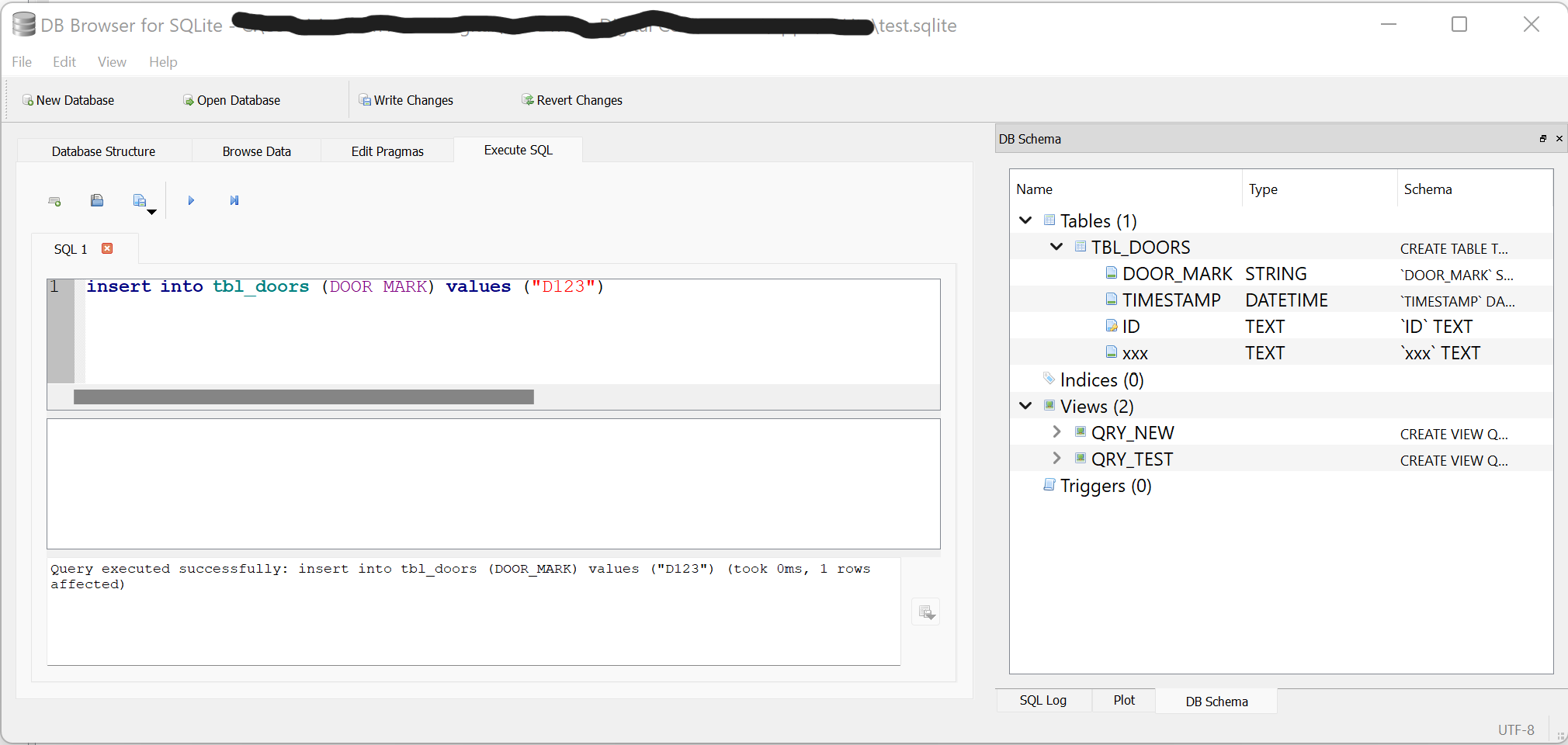This screenshot has height=745, width=1568.
Task: Click the Type column header
Action: 1320,189
